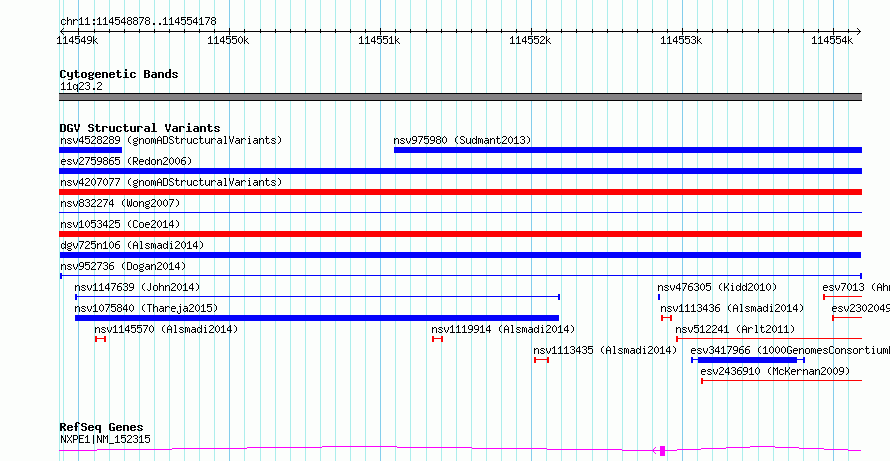890x461 pixels.
Task: Click the red nsv4207077 variant bar
Action: coord(461,192)
